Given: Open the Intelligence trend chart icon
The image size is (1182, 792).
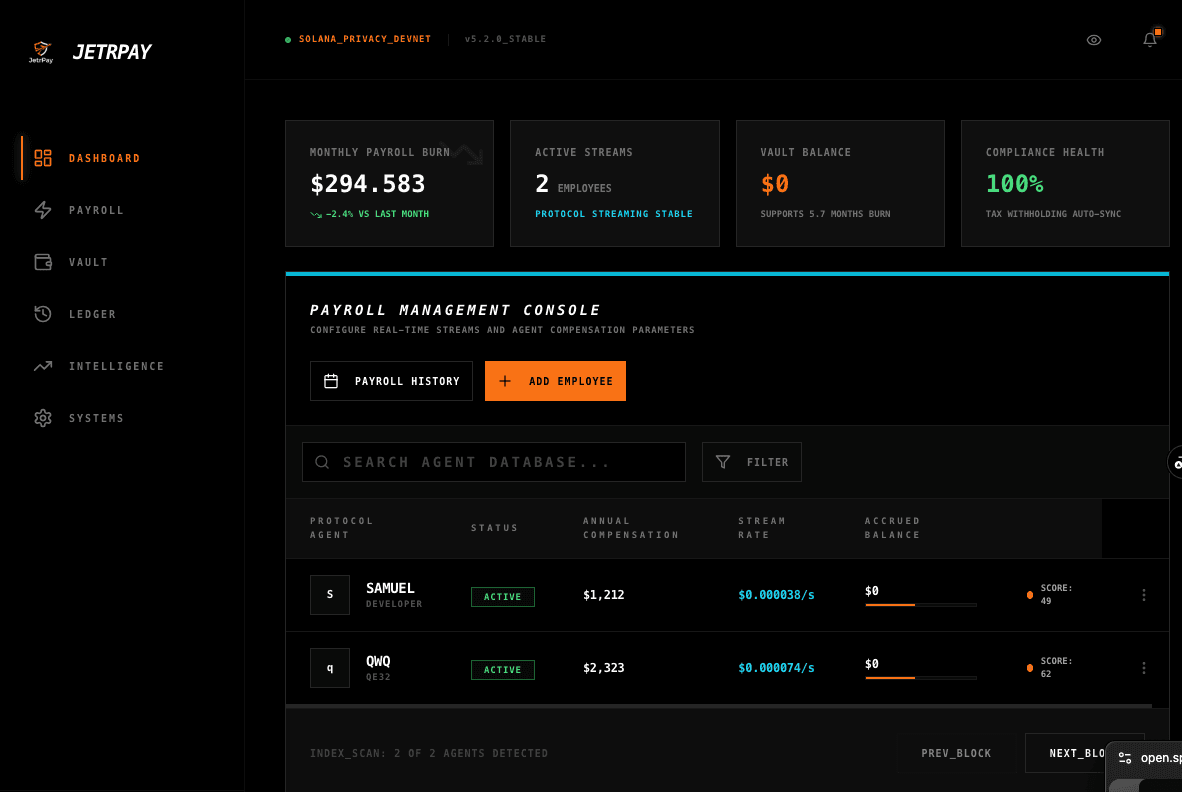Looking at the screenshot, I should pyautogui.click(x=43, y=365).
